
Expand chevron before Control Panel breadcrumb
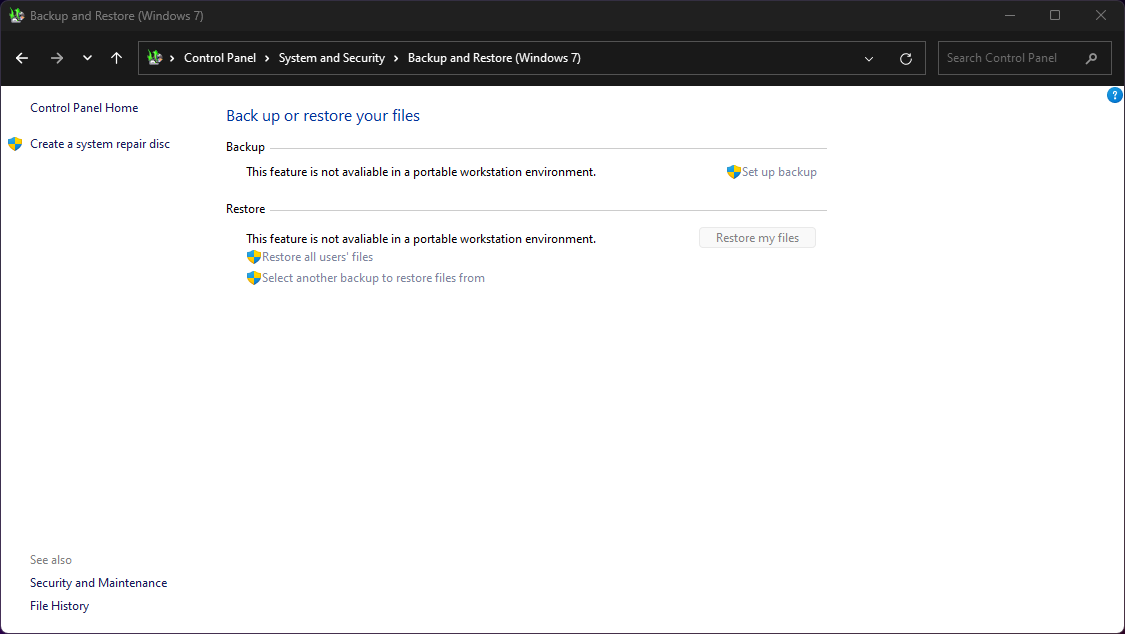(x=172, y=58)
